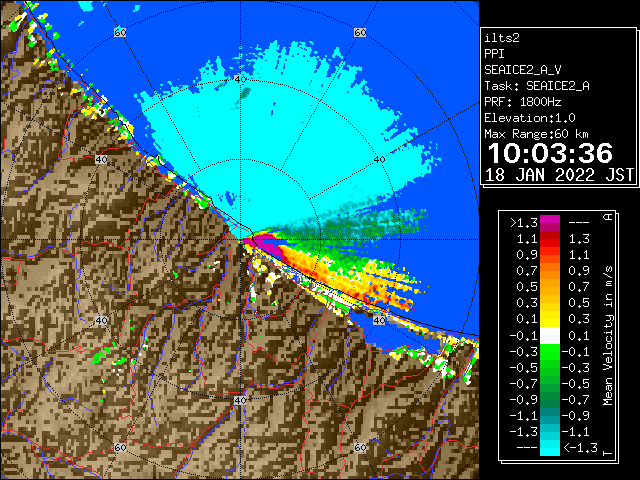Click the 40 range label near the southeast coast
This screenshot has width=640, height=480.
tap(379, 320)
